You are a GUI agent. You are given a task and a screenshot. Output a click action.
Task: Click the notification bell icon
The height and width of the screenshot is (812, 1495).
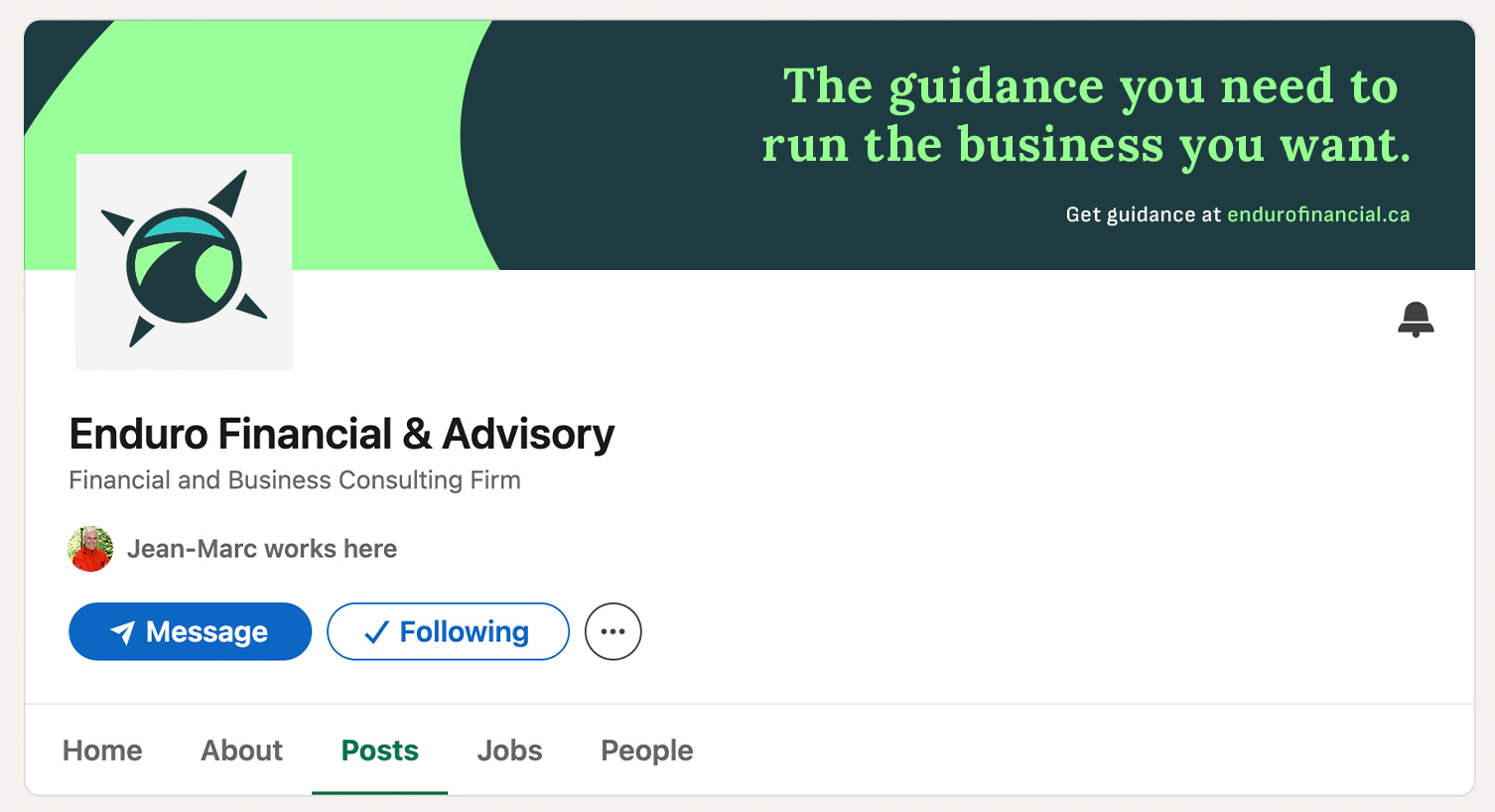pos(1416,320)
